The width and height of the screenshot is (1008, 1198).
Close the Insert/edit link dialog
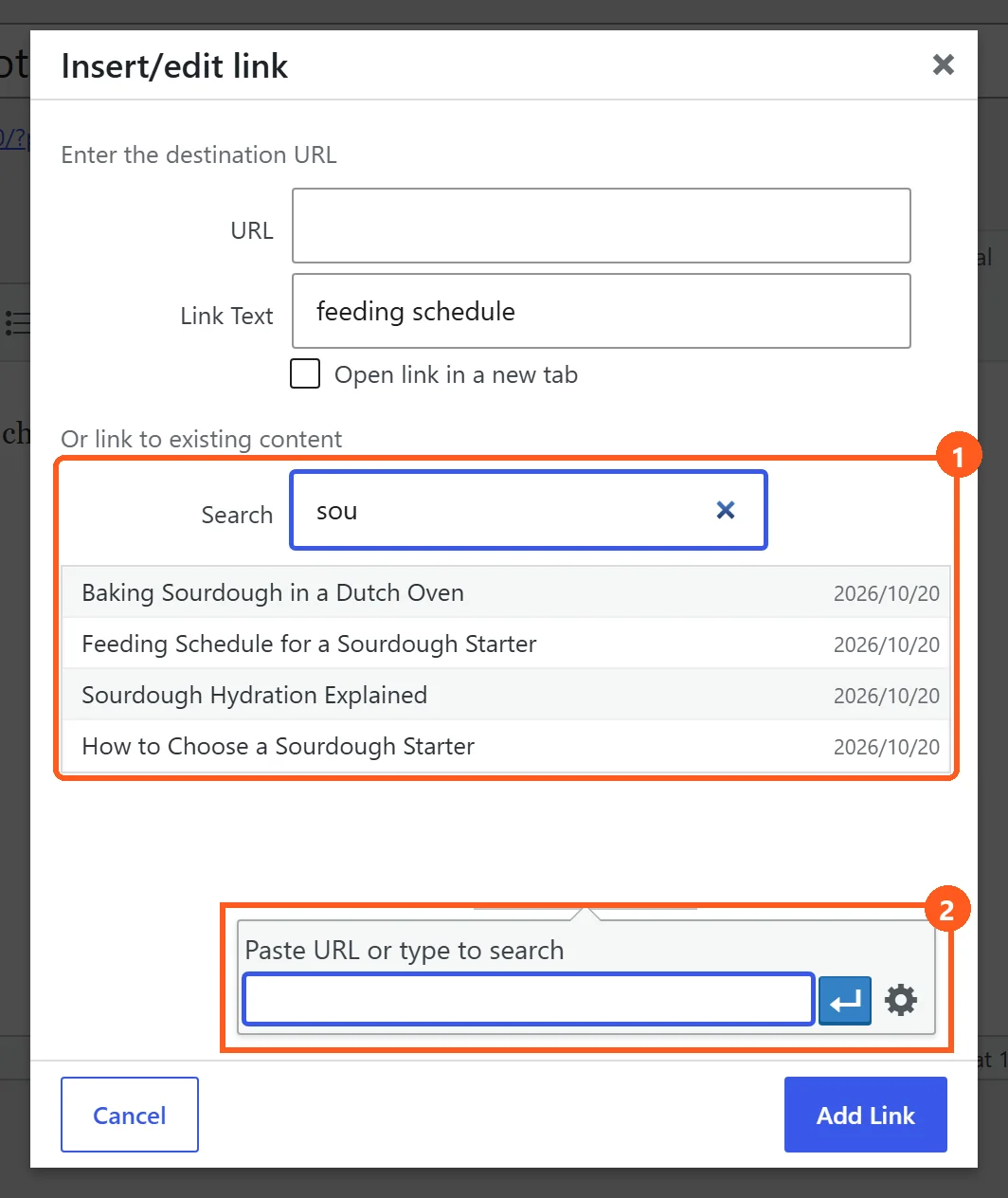[943, 64]
